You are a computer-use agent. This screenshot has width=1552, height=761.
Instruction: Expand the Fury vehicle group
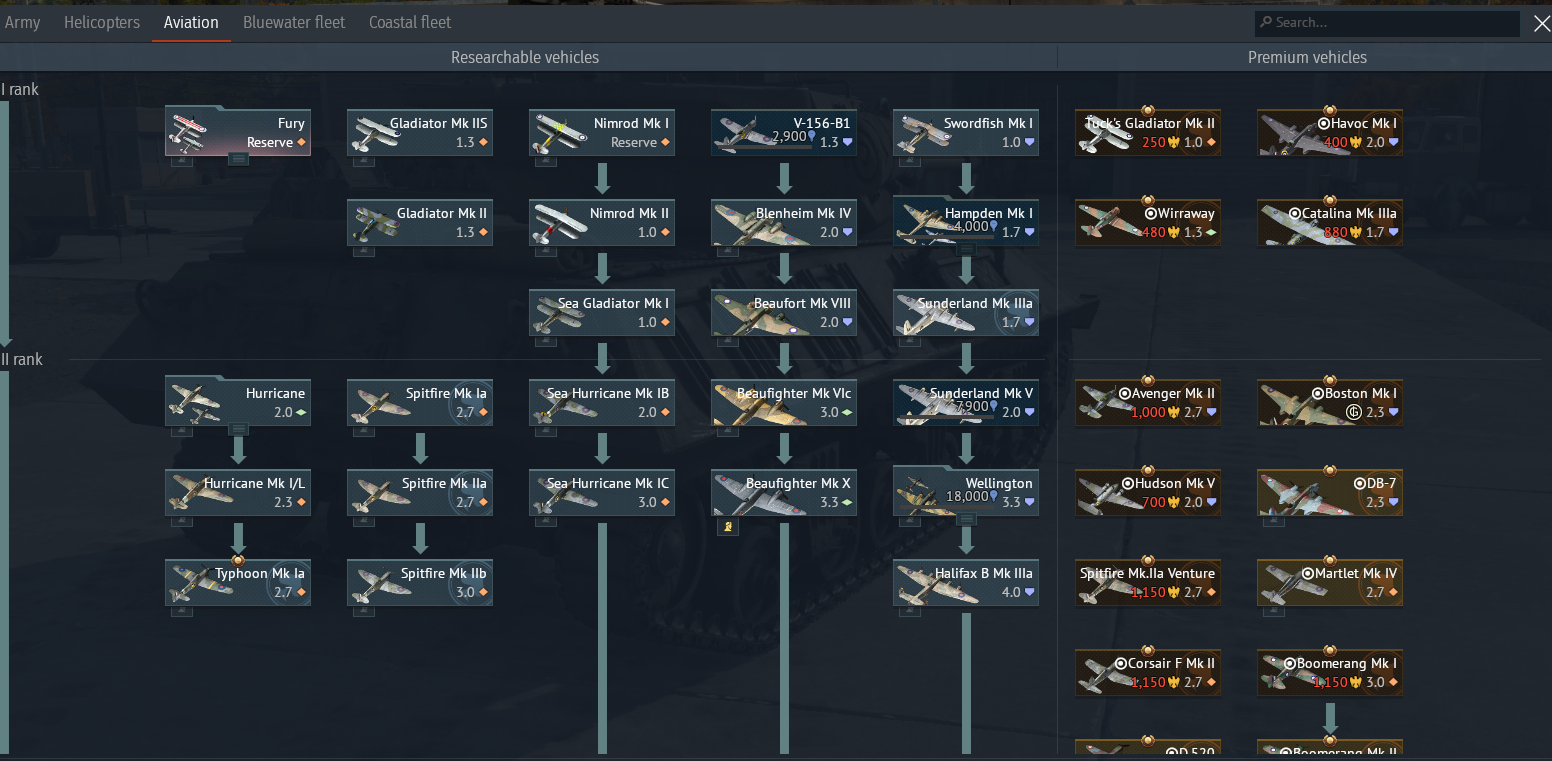click(x=238, y=158)
